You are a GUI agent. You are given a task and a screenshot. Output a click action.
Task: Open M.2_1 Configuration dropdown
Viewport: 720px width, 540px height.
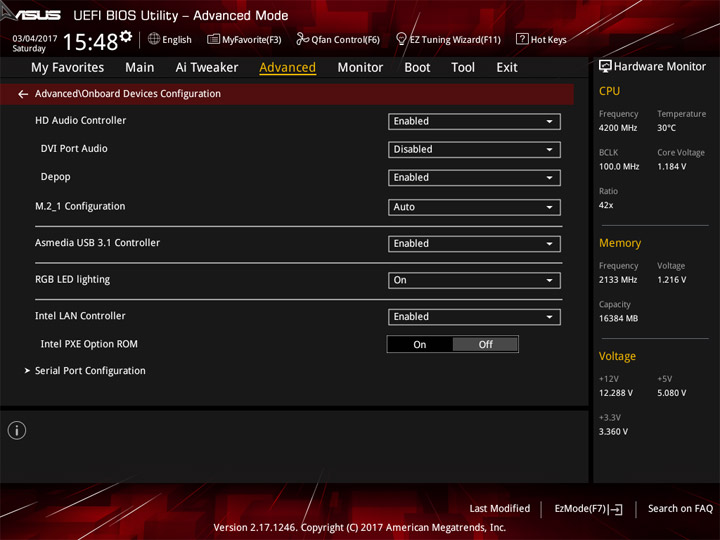[x=474, y=207]
